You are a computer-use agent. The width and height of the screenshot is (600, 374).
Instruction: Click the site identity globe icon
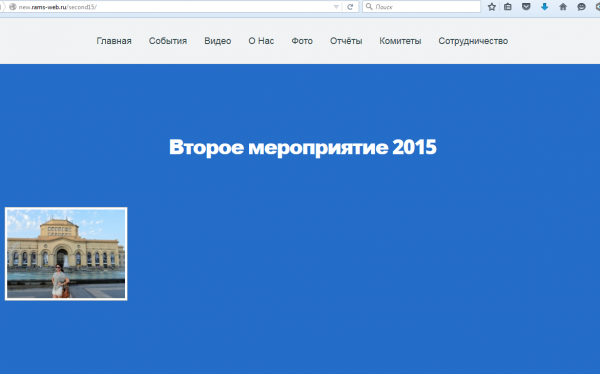point(13,7)
